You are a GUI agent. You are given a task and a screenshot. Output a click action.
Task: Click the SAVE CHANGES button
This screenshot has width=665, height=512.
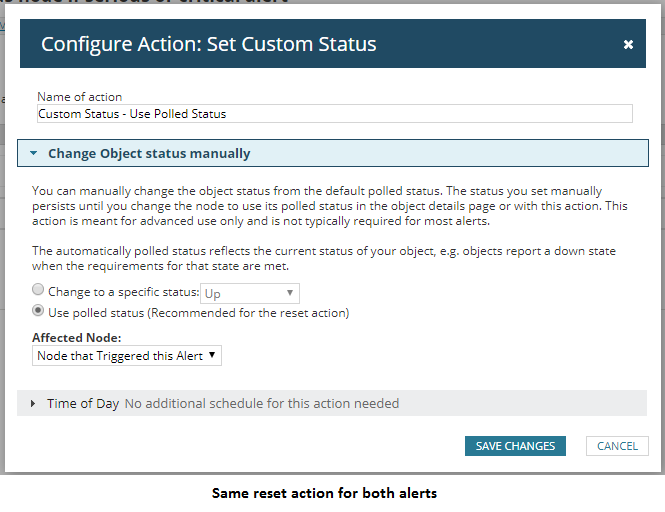click(515, 446)
